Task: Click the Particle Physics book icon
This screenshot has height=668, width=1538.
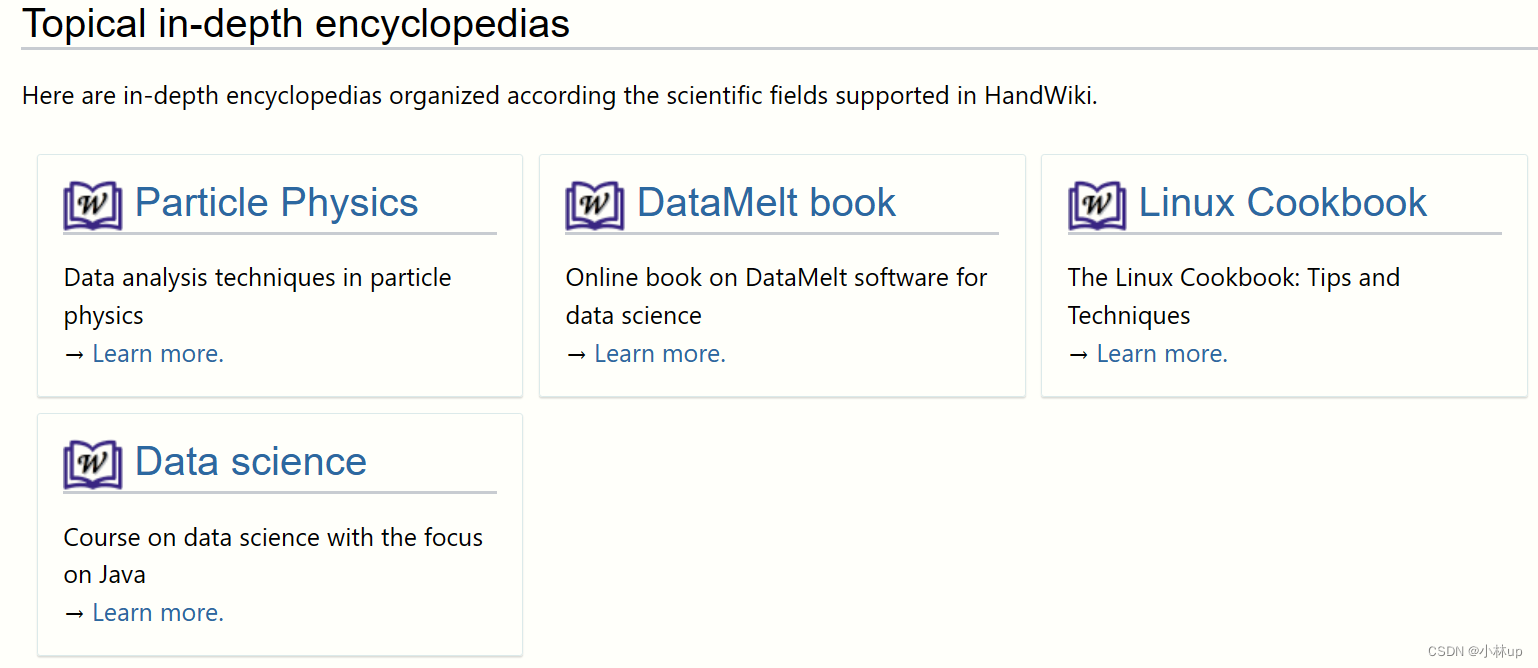Action: [92, 205]
